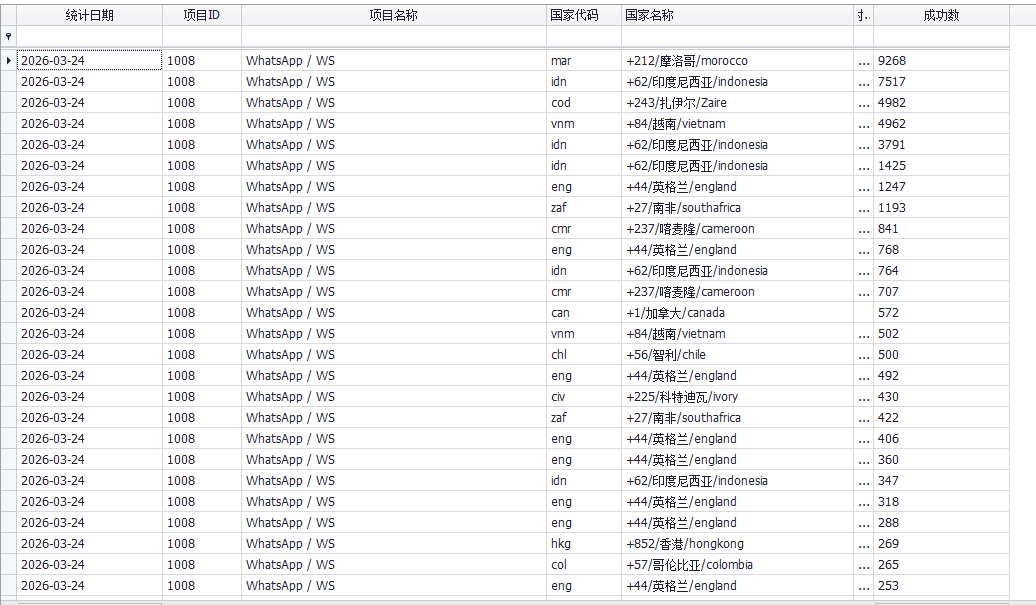
Task: Select the 1425 success count cell
Action: pos(941,165)
